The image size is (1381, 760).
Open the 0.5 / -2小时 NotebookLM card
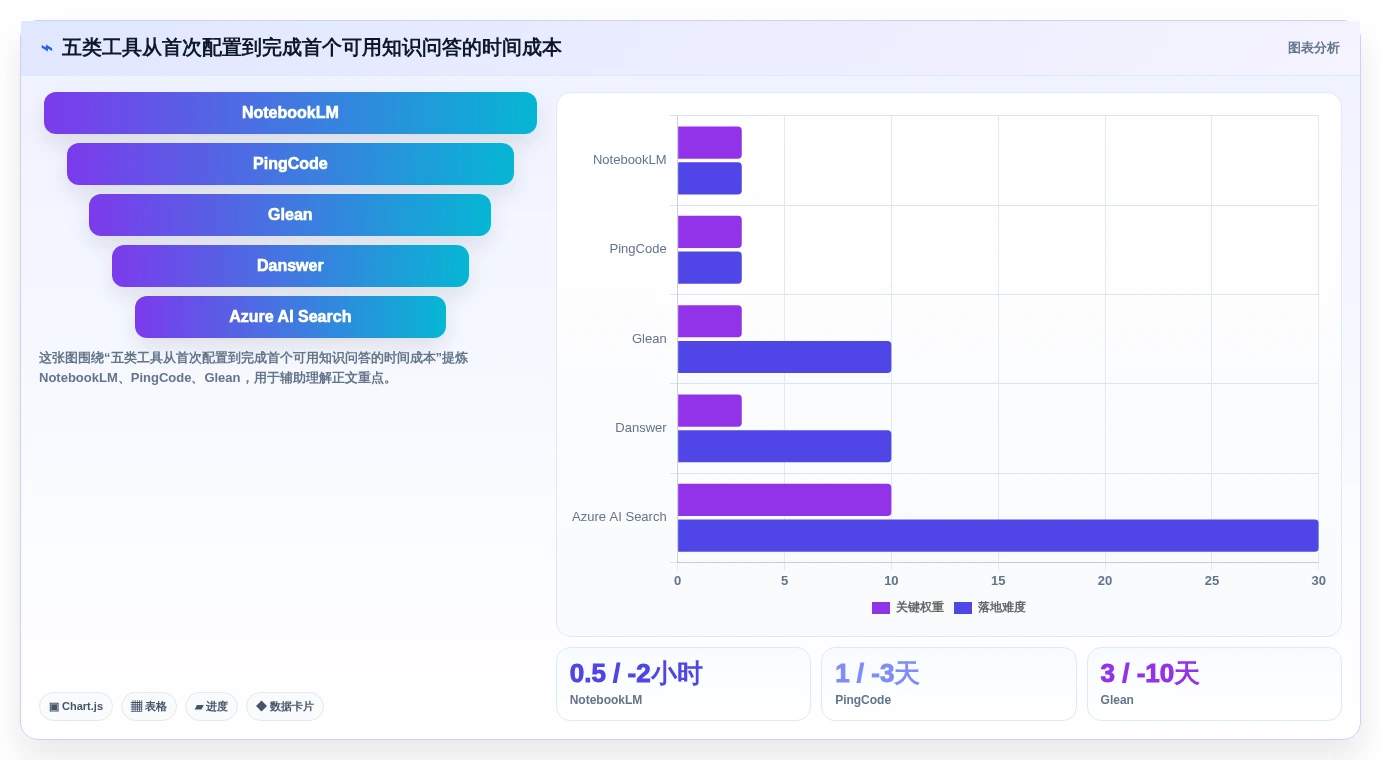point(683,684)
